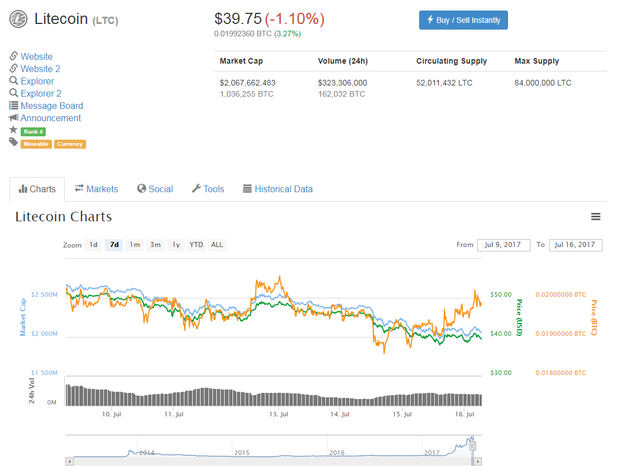The height and width of the screenshot is (472, 640).
Task: Click the Litecoin Charts heading
Action: point(63,217)
